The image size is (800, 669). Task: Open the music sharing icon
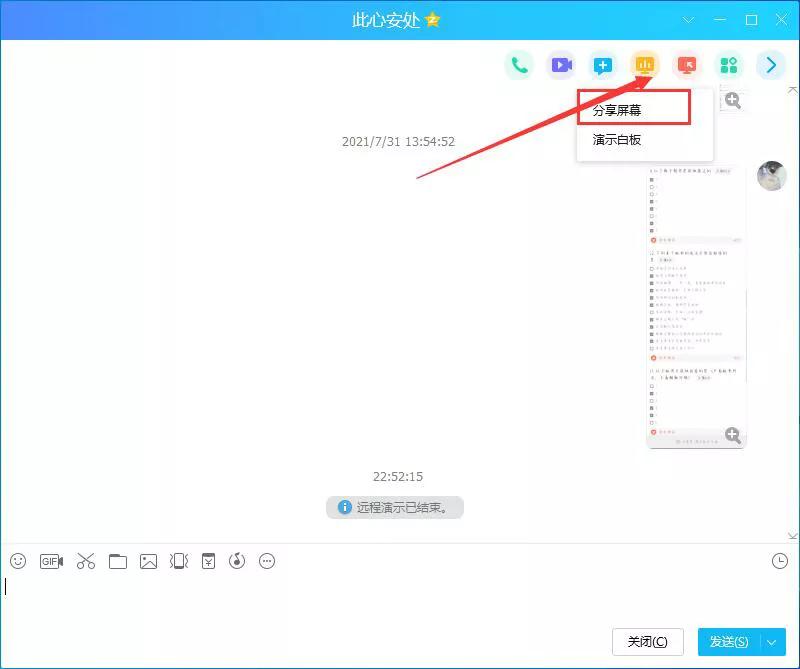click(237, 561)
